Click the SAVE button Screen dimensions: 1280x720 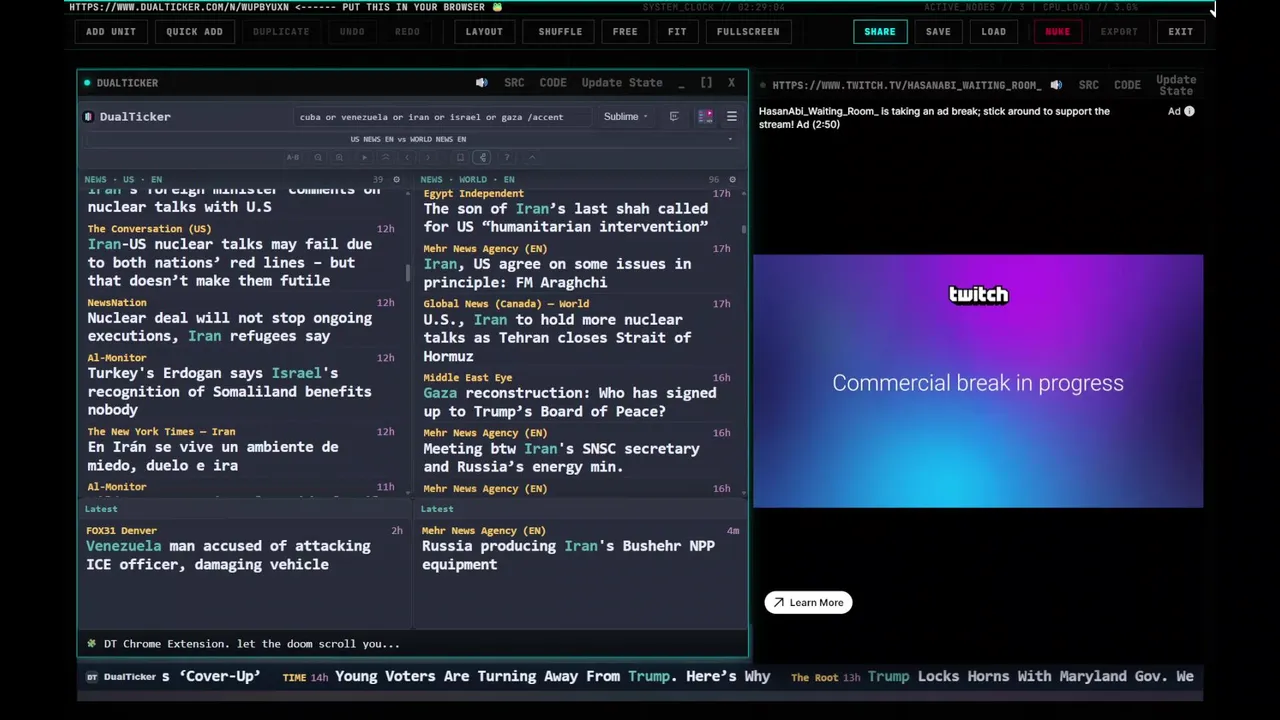[x=938, y=31]
